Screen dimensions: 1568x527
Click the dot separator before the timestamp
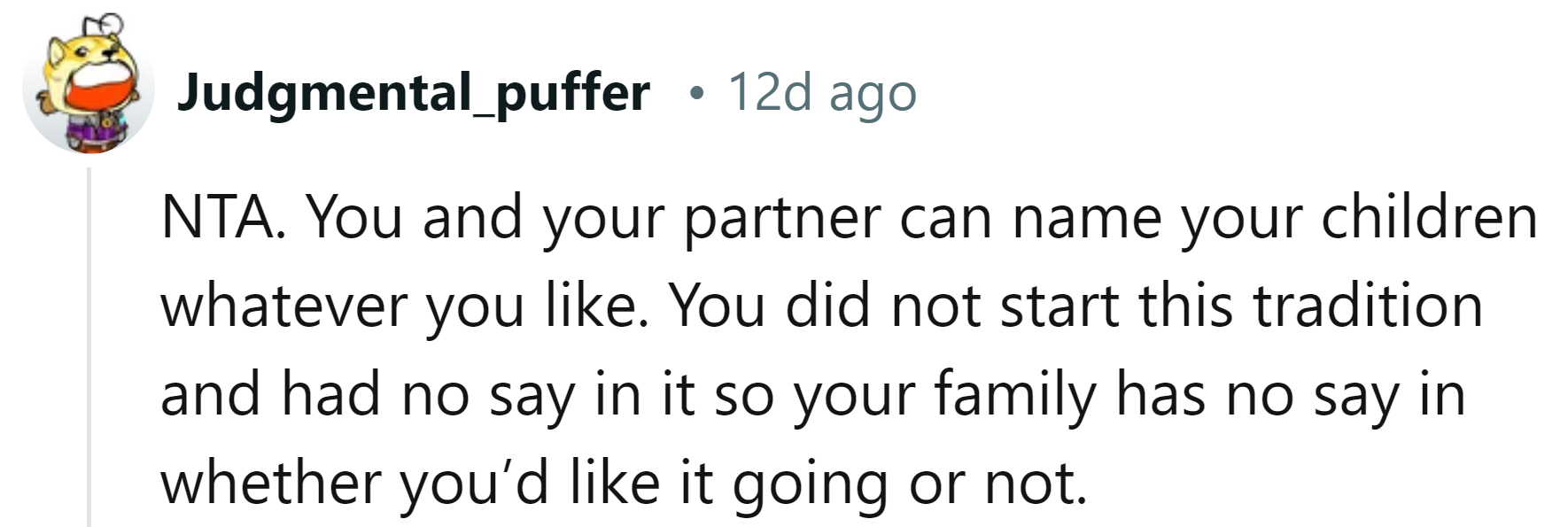[698, 92]
